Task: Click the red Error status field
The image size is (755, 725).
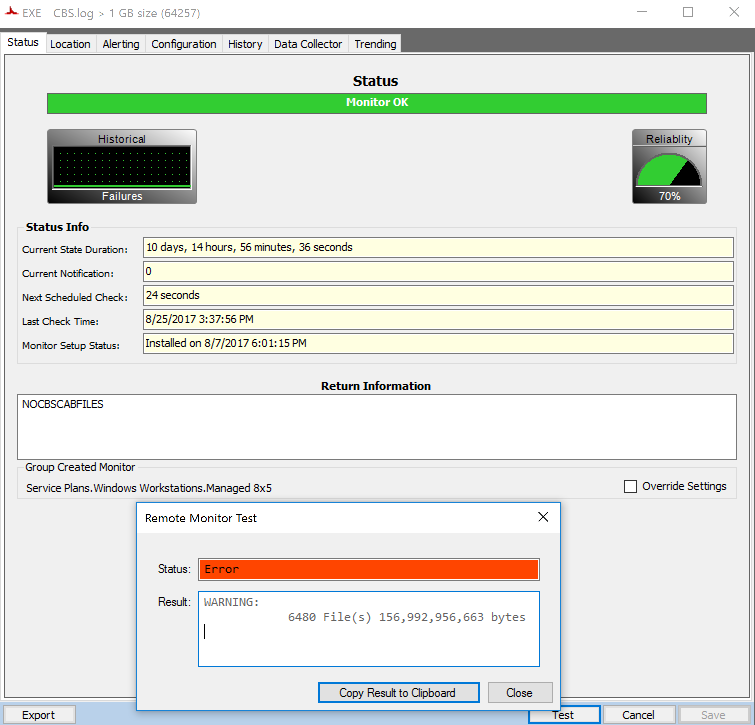Action: pyautogui.click(x=369, y=570)
